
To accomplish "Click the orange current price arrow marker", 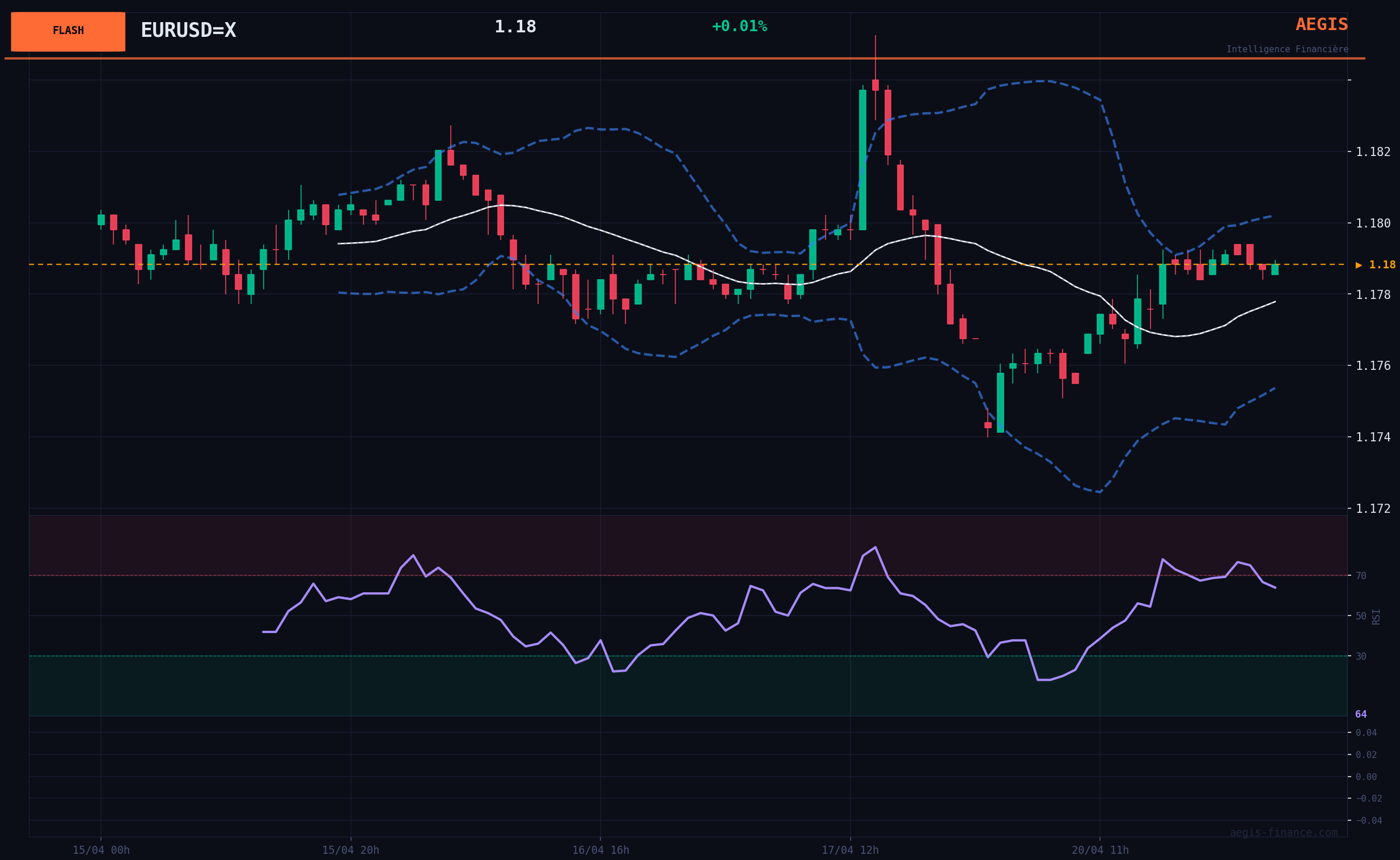I will tap(1359, 265).
